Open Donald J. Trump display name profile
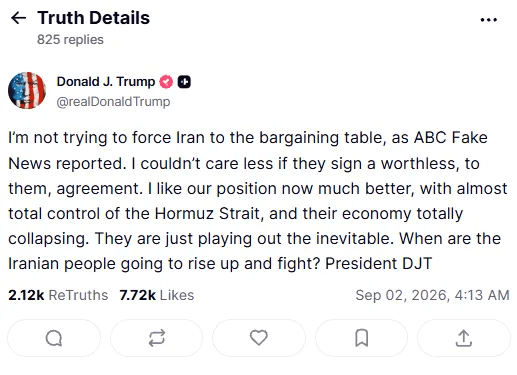Screen dimensions: 517x375 click(106, 82)
